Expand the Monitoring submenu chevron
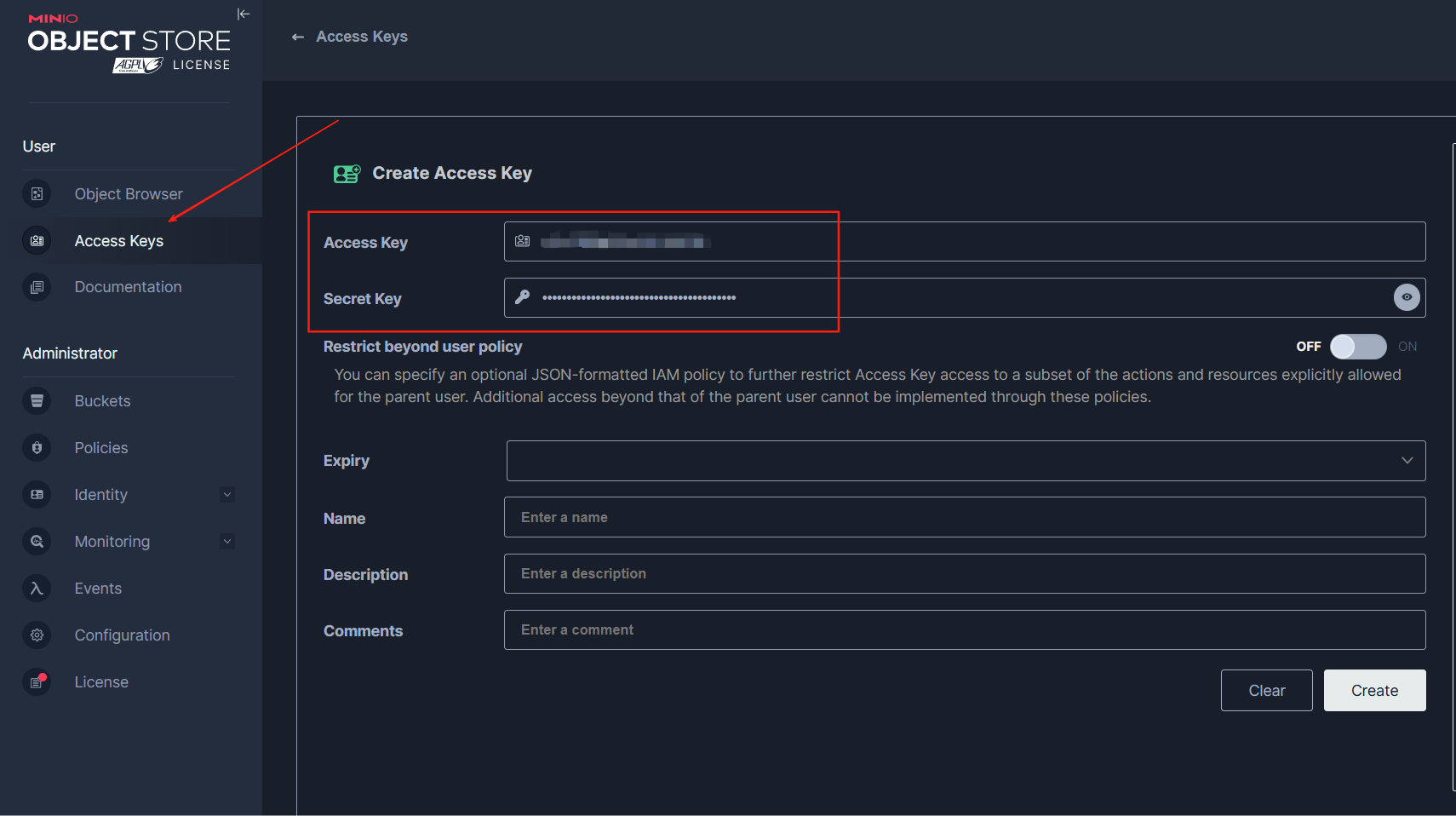 227,542
